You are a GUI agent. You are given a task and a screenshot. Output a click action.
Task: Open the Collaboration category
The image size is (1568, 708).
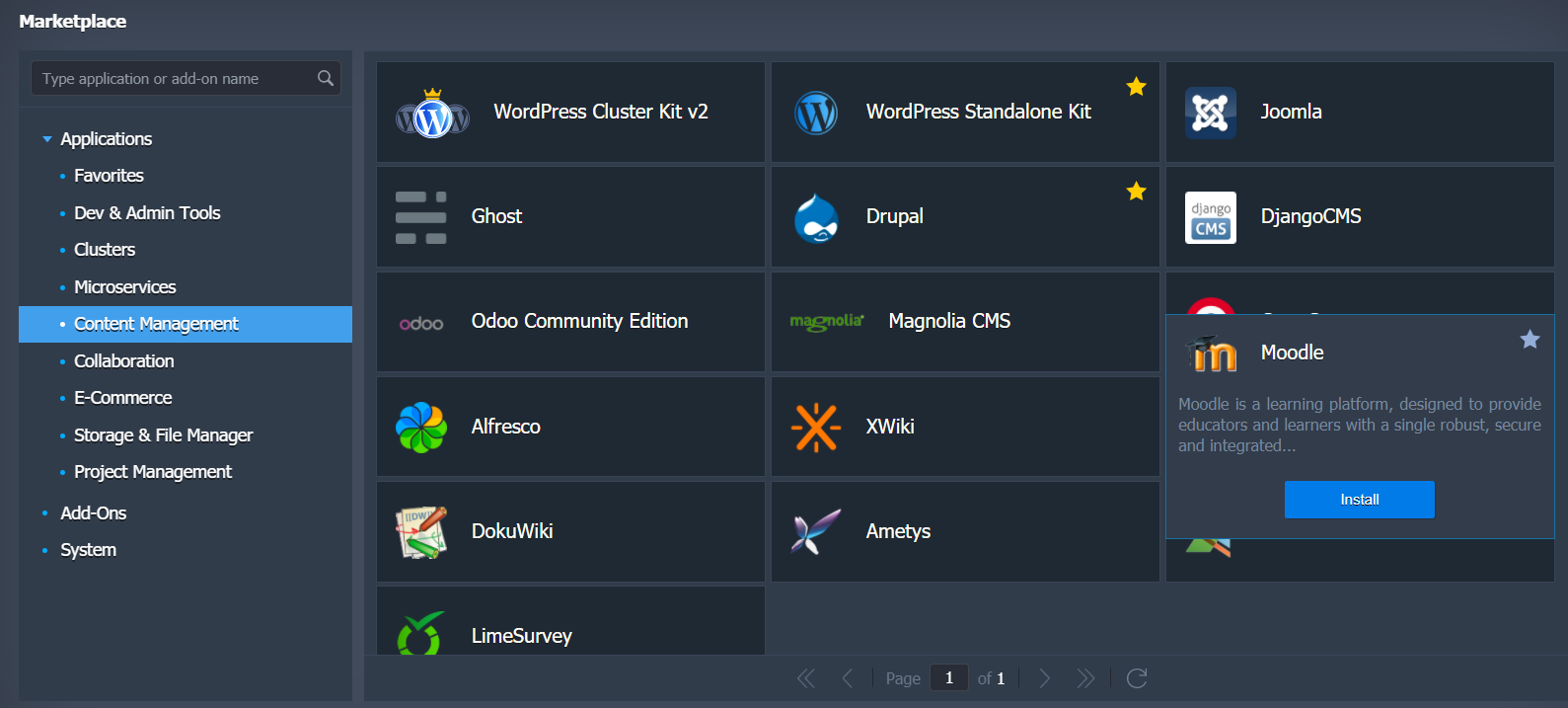pos(124,361)
